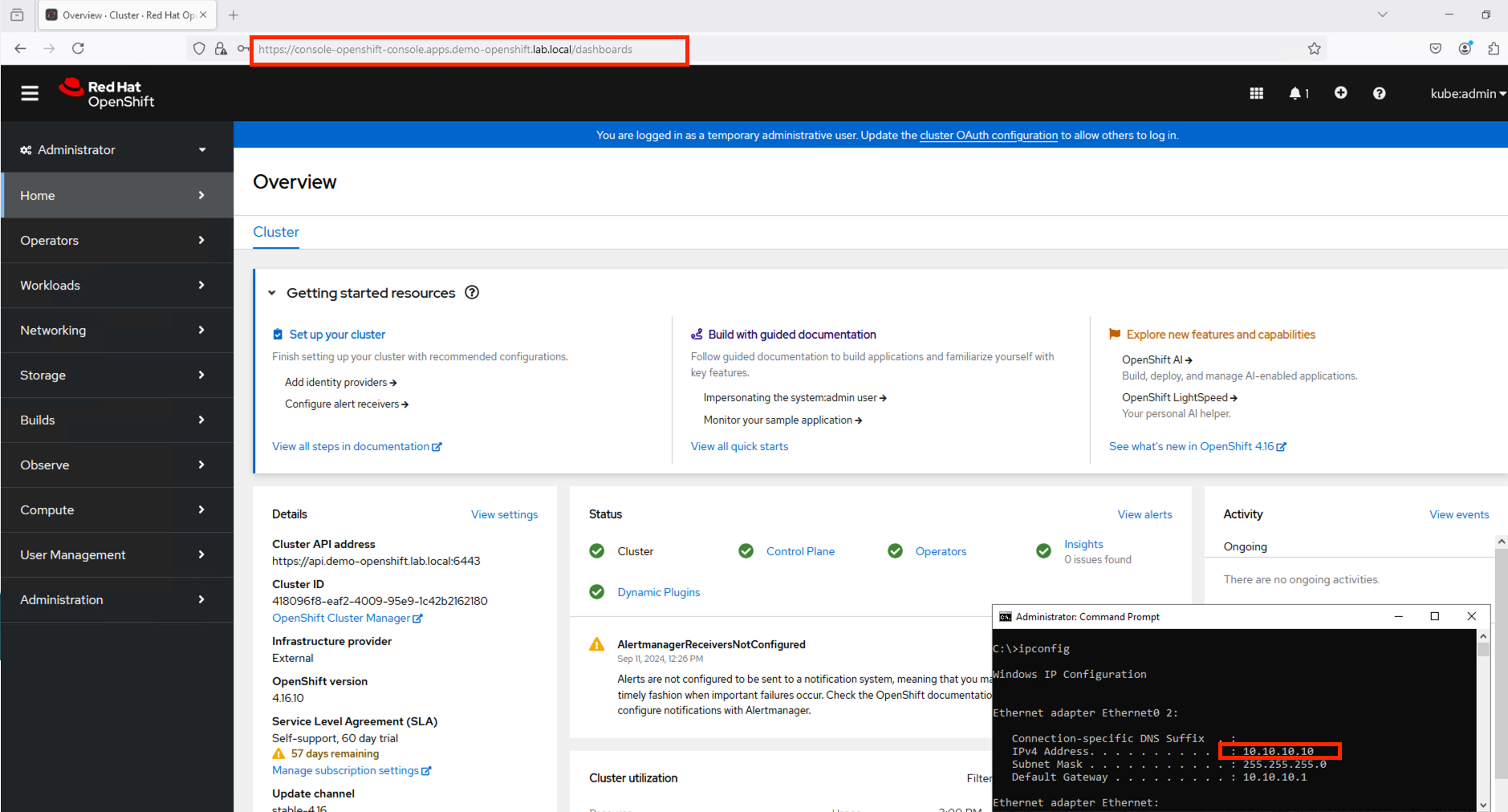Image resolution: width=1508 pixels, height=812 pixels.
Task: Toggle the hamburger navigation menu
Action: (x=30, y=94)
